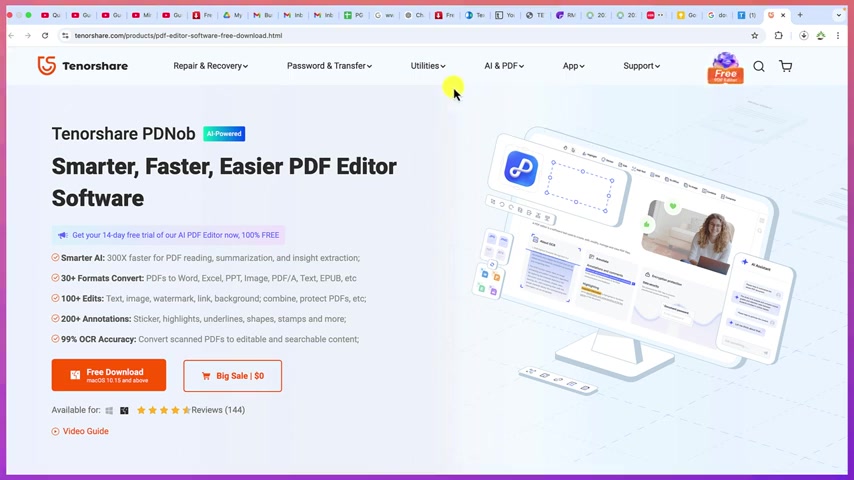This screenshot has width=854, height=480.
Task: Click the Tenorshare logo
Action: tap(83, 66)
